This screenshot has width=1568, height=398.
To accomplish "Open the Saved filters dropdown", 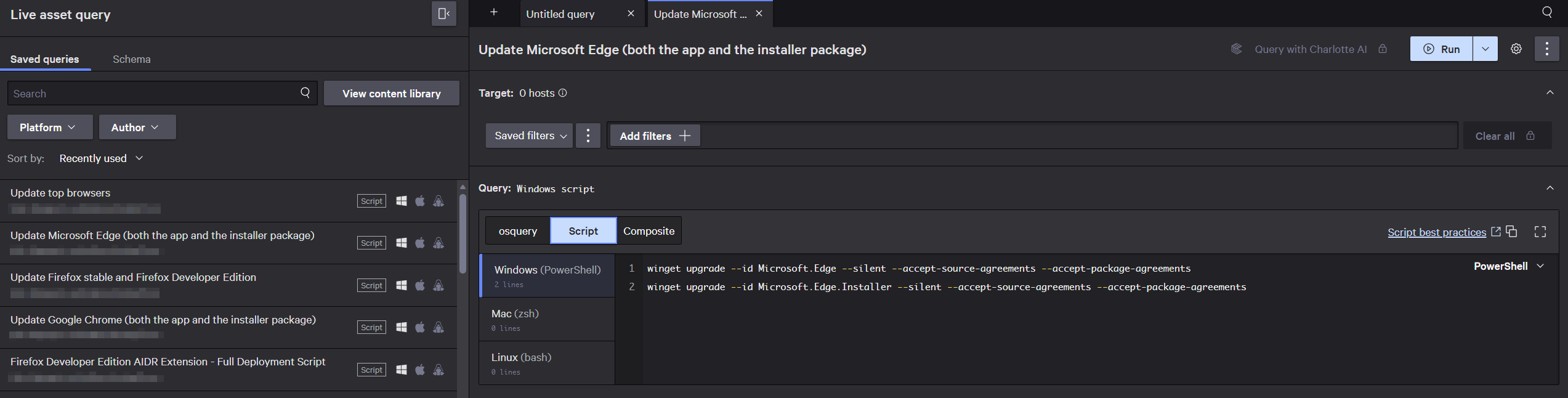I will click(x=529, y=136).
